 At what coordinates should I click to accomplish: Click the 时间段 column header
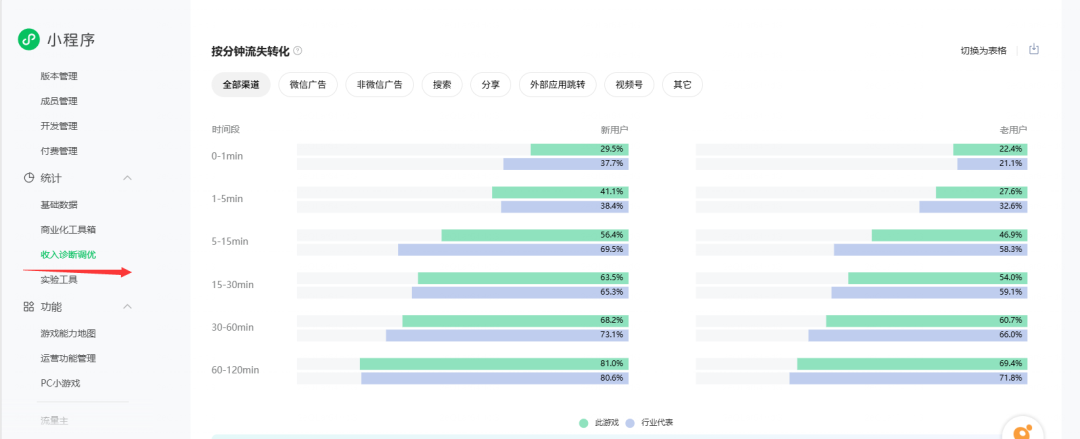225,129
